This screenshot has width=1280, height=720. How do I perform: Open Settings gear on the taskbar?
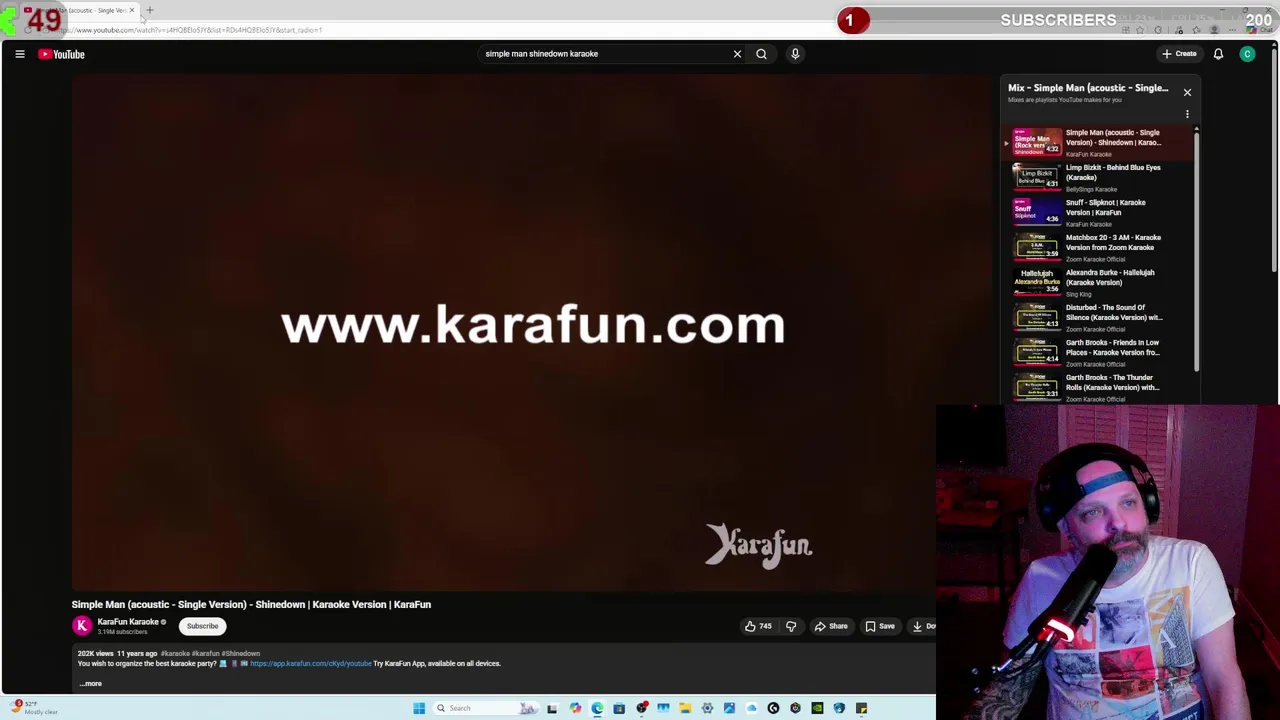707,708
